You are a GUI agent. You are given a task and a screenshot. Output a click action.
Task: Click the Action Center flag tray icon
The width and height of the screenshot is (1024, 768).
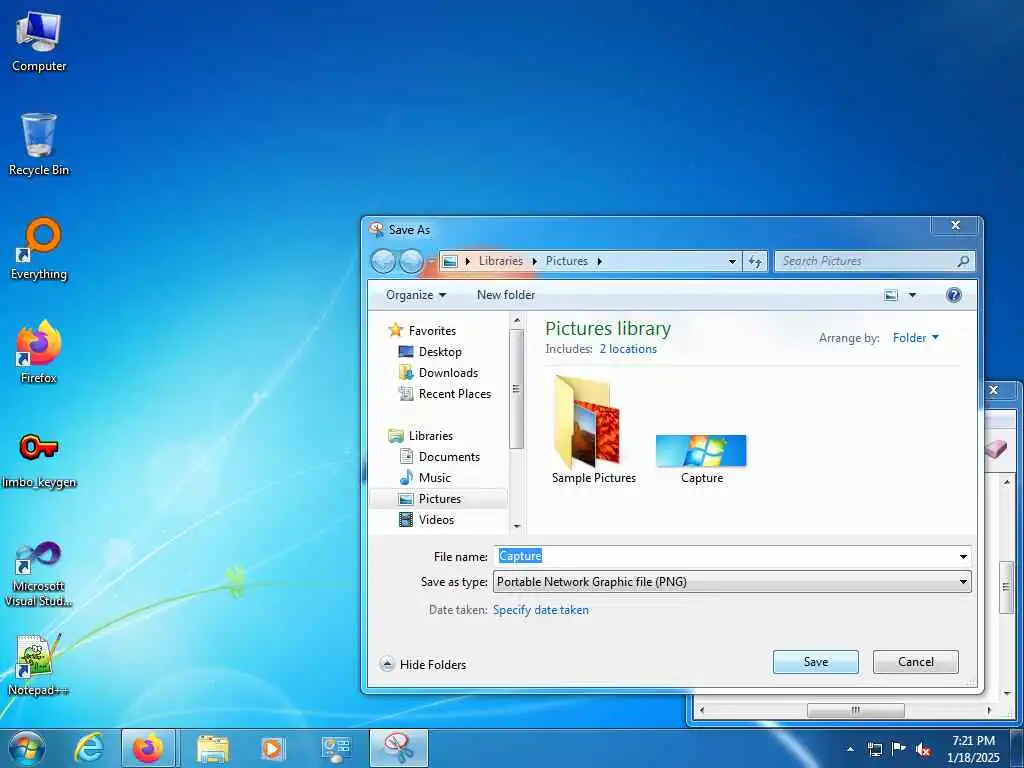[899, 749]
